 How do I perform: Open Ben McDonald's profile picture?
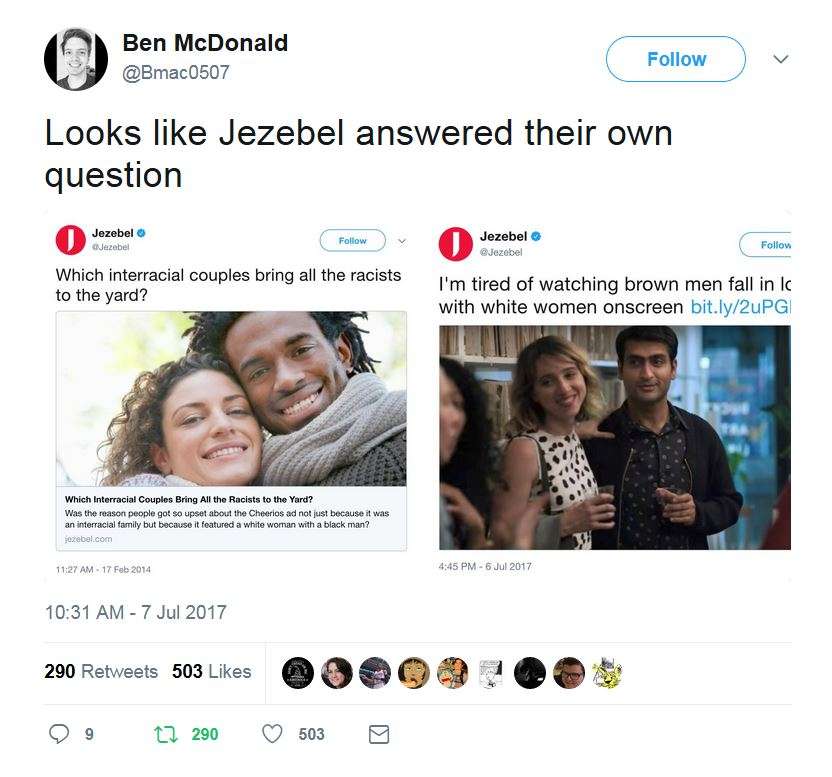pos(76,58)
